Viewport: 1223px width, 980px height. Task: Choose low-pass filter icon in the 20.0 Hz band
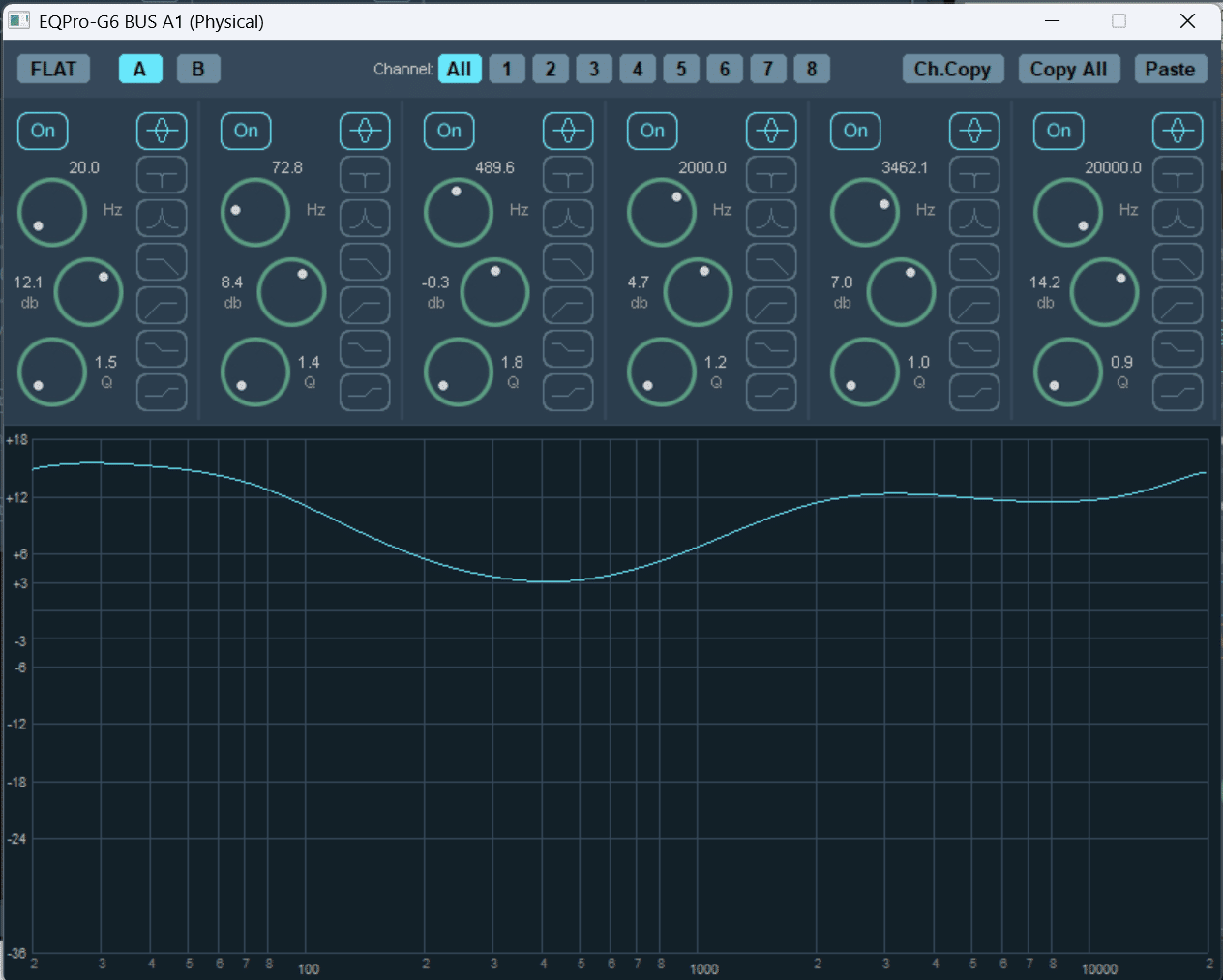(x=162, y=262)
